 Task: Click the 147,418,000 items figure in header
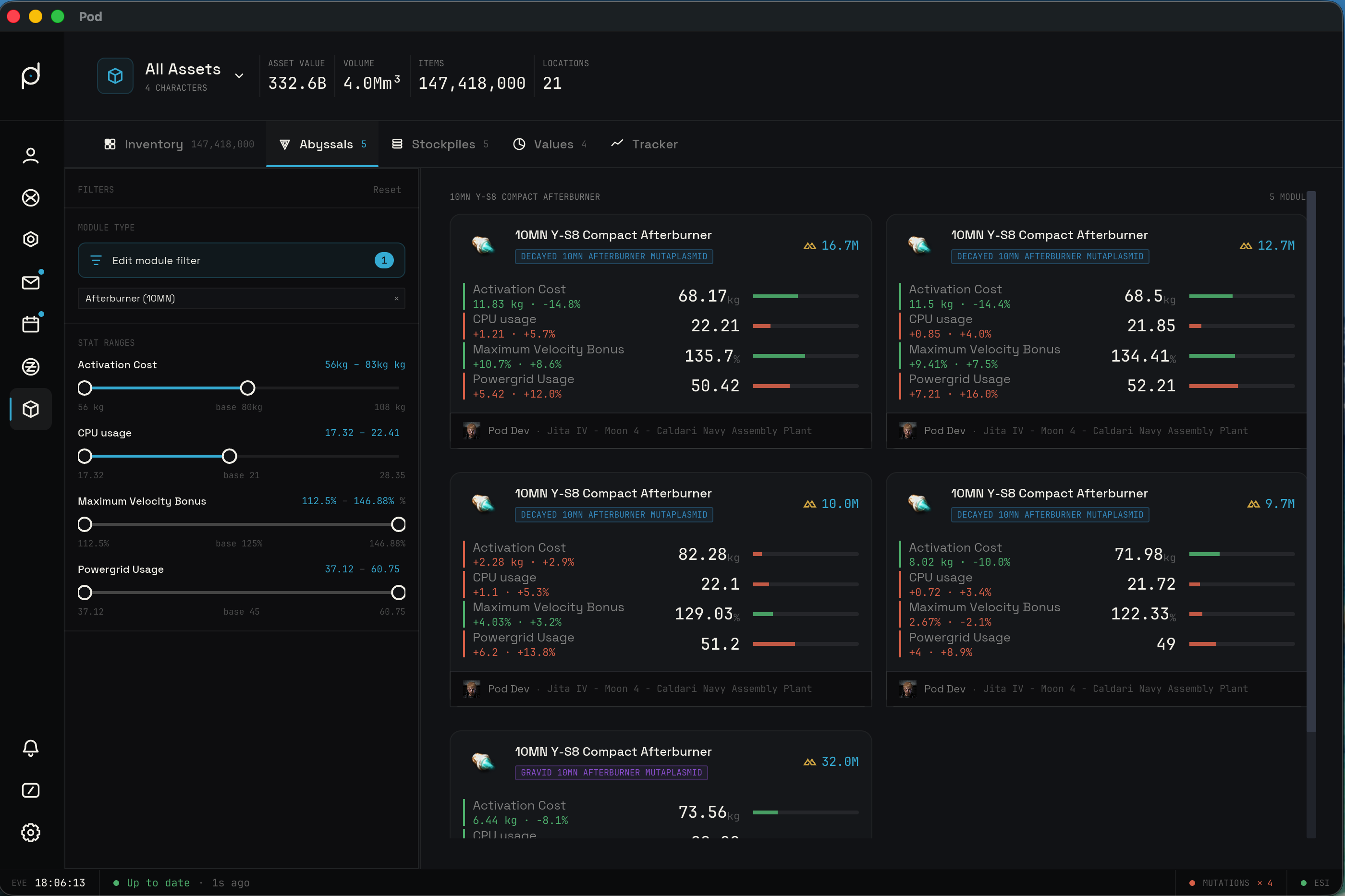(472, 84)
